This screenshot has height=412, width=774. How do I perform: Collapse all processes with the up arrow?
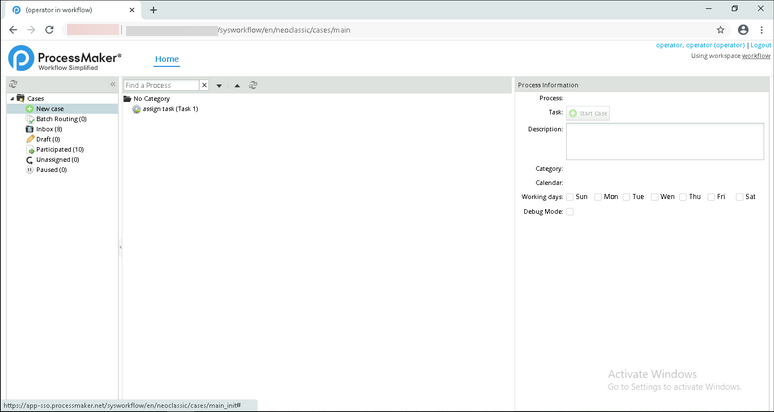[x=237, y=86]
